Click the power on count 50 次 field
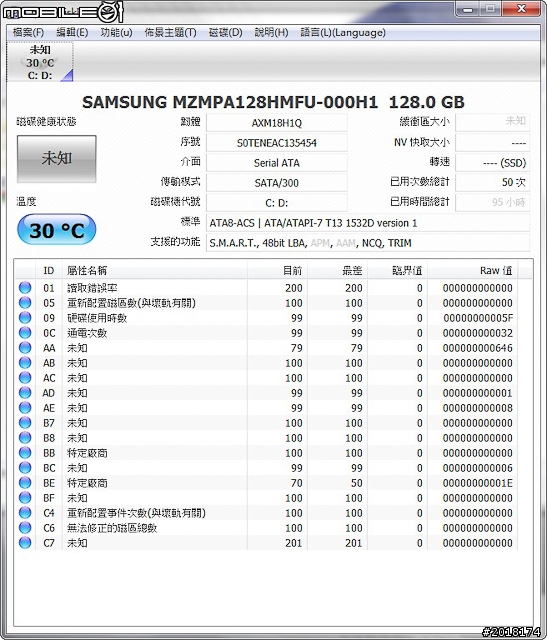Viewport: 547px width, 640px height. tap(492, 182)
